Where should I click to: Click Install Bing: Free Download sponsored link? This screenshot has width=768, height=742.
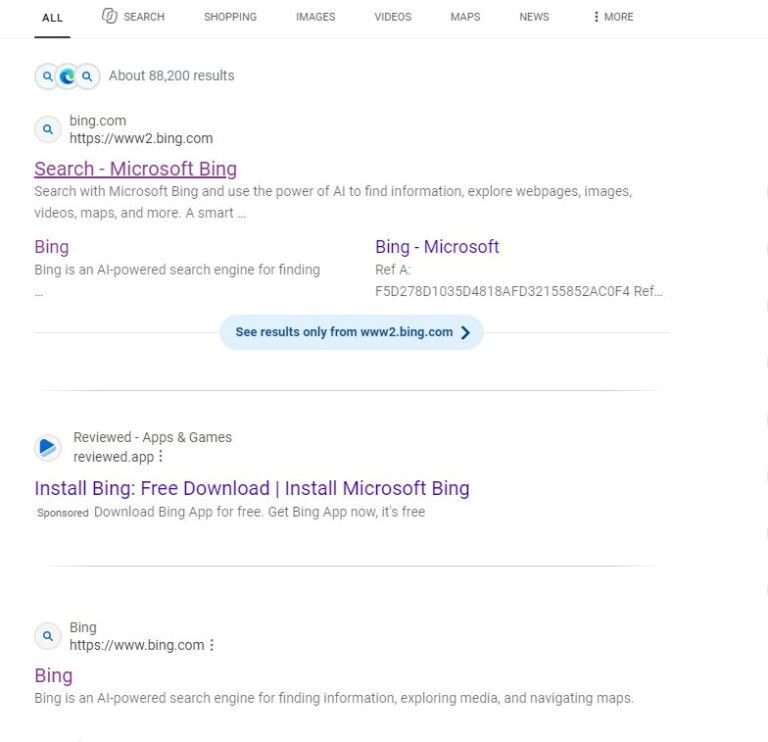(x=252, y=488)
